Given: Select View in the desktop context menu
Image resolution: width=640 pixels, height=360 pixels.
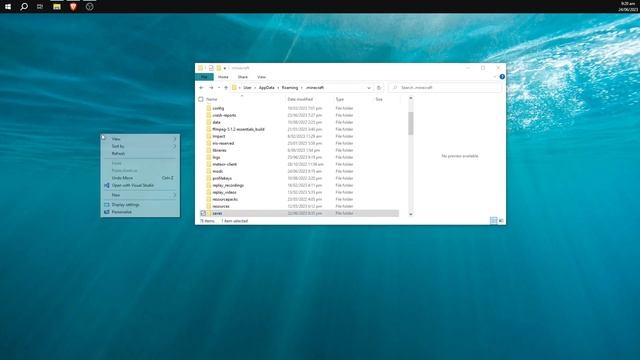Looking at the screenshot, I should pos(140,139).
